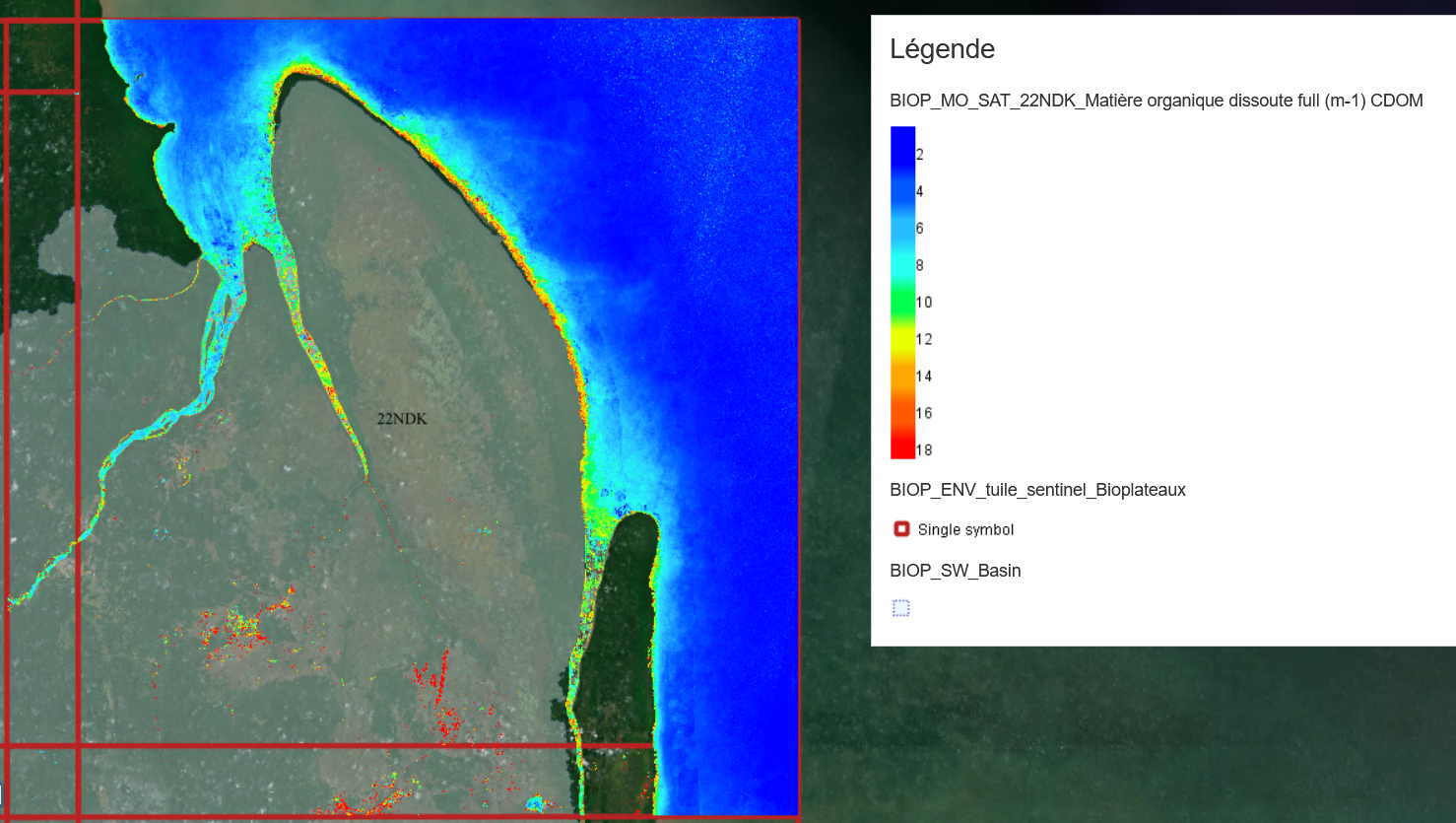Image resolution: width=1456 pixels, height=823 pixels.
Task: Click the BIOP_MO_SAT_22NDK CDOM layer title
Action: (x=1156, y=101)
